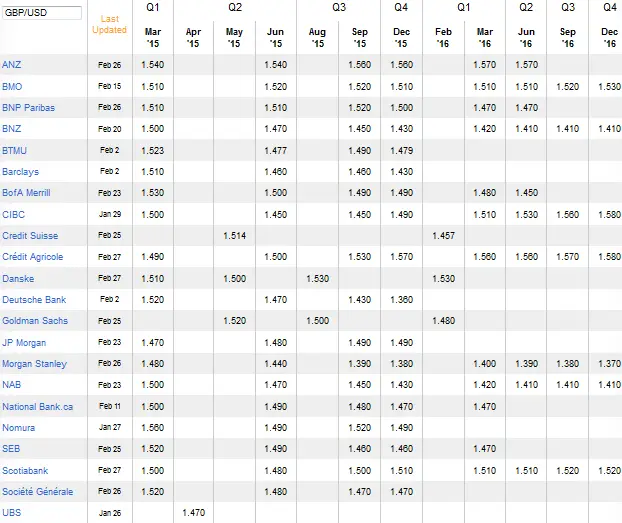Select Nomura Mar '15 value 1.560

coord(153,428)
